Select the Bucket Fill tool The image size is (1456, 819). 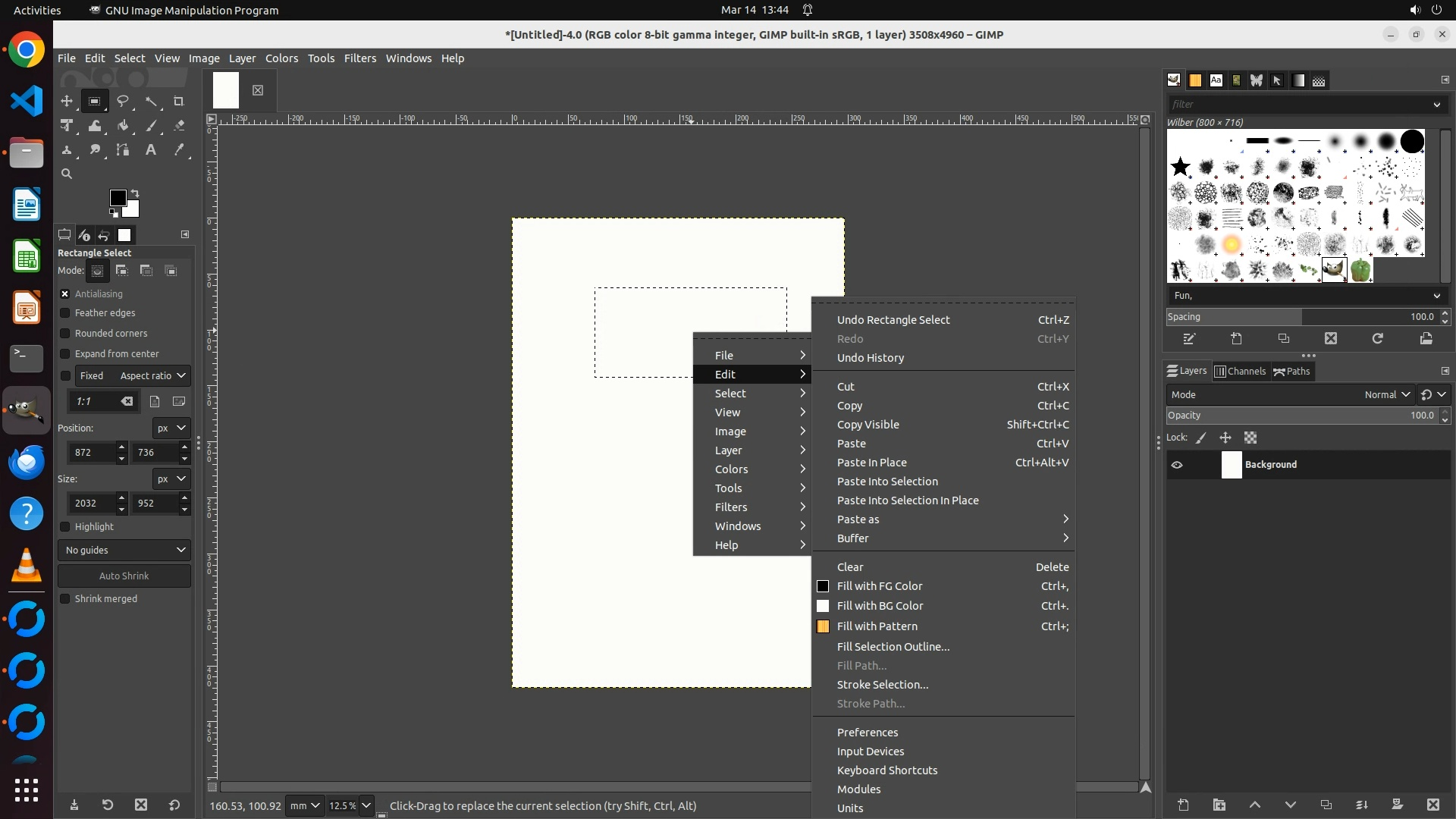coord(123,126)
